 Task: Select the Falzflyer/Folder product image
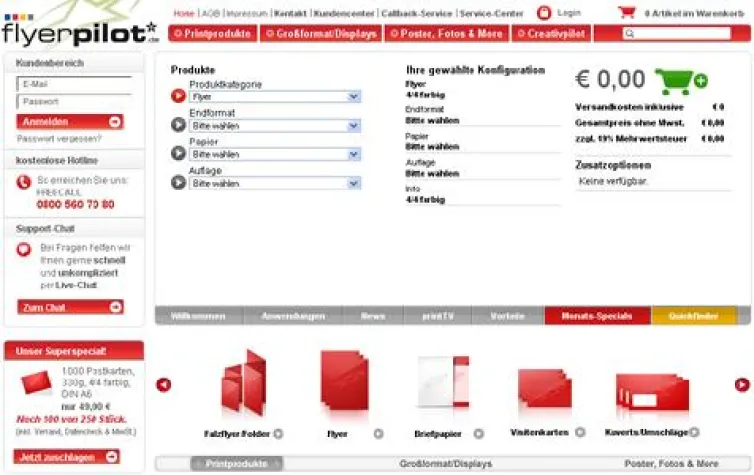(244, 383)
